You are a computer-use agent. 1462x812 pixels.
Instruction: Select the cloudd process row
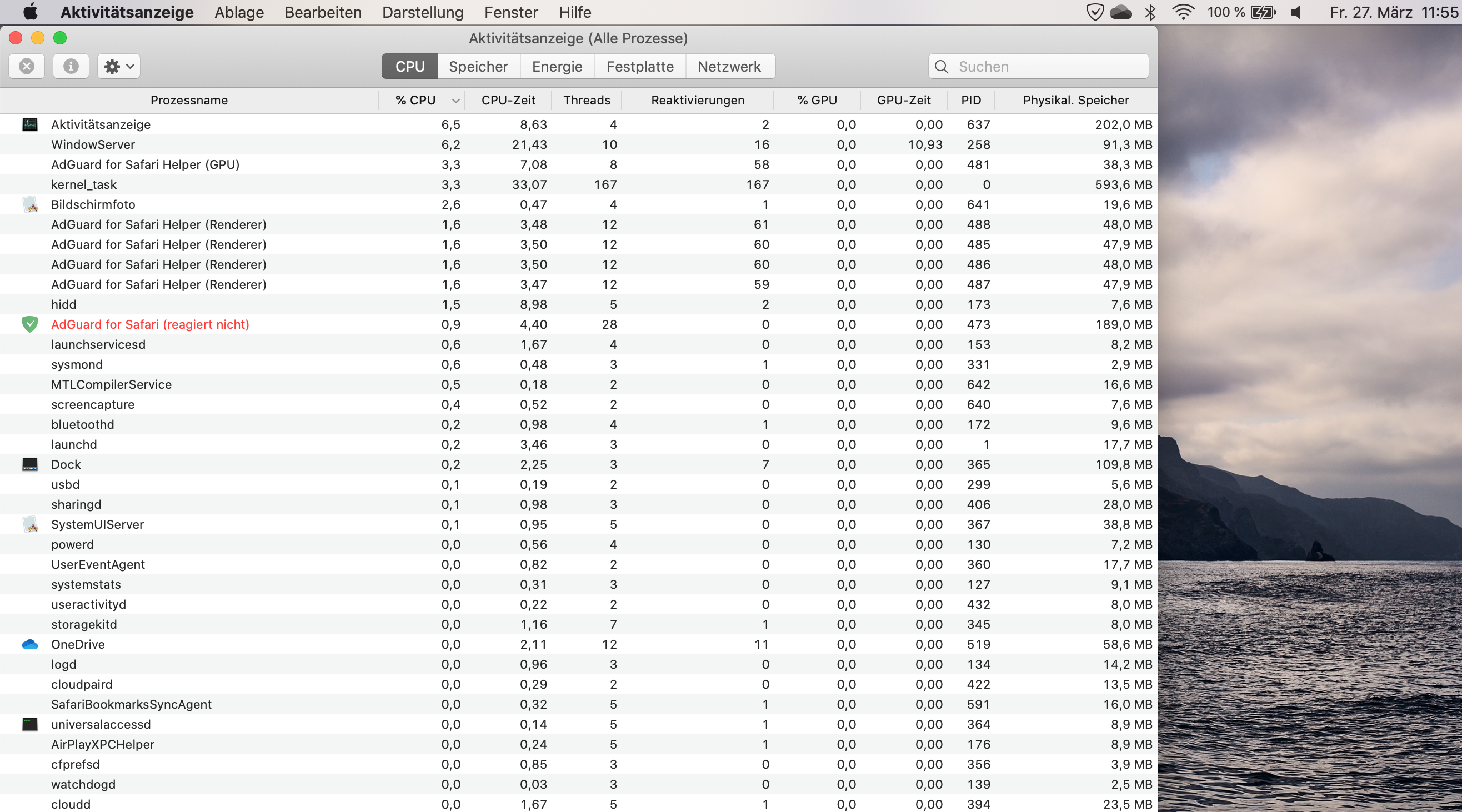coord(578,804)
